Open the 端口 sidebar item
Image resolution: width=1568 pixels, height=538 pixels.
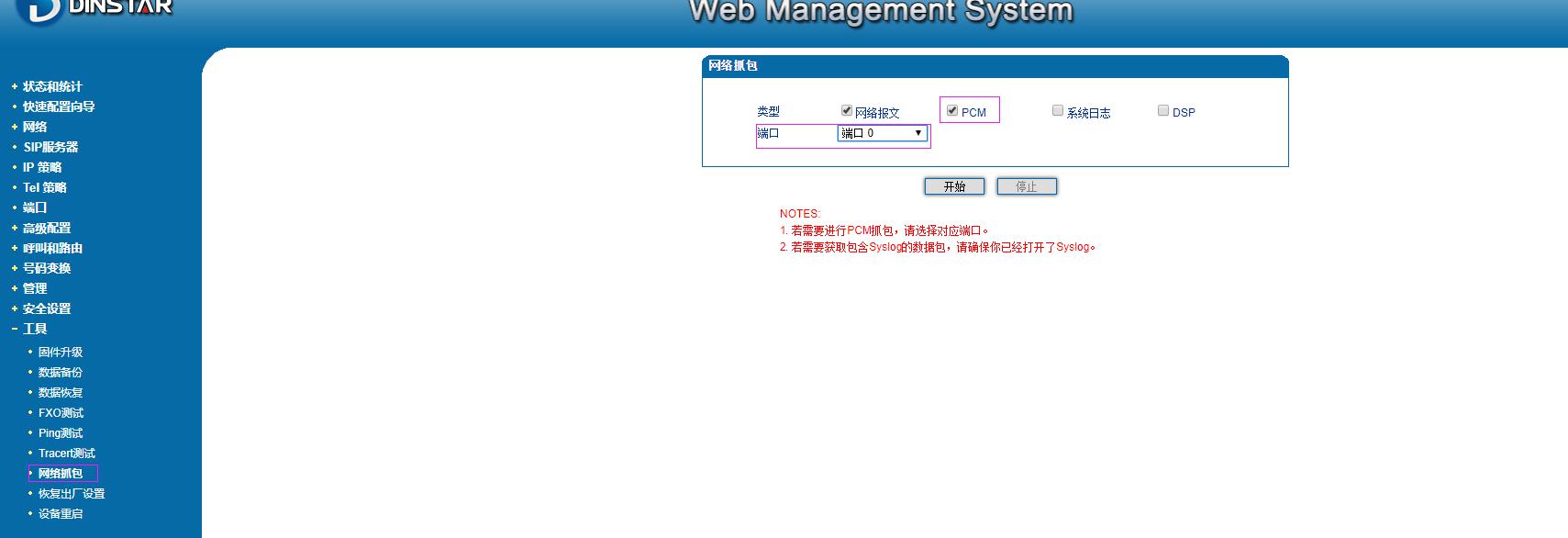35,207
